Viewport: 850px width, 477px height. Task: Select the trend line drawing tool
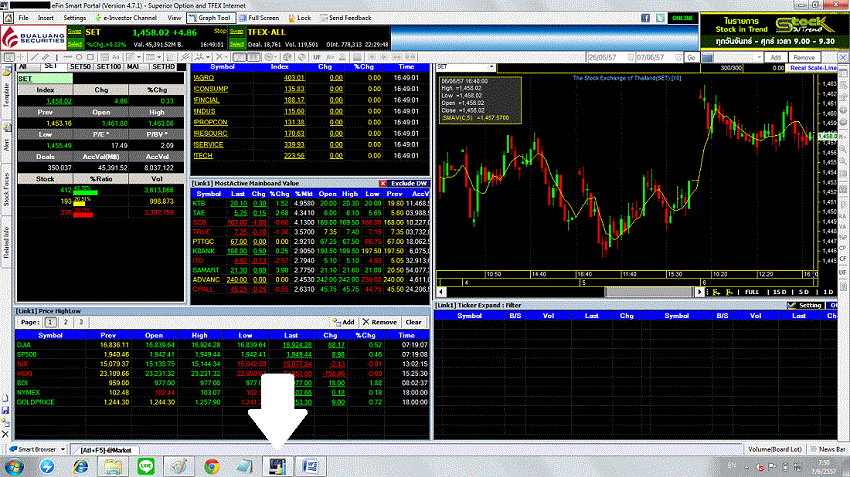tap(34, 57)
